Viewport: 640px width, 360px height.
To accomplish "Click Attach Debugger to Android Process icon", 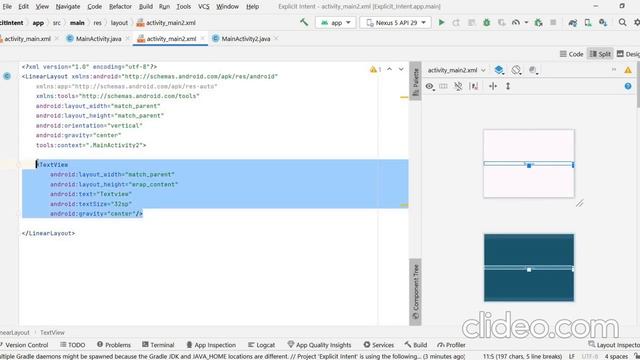I will [538, 23].
